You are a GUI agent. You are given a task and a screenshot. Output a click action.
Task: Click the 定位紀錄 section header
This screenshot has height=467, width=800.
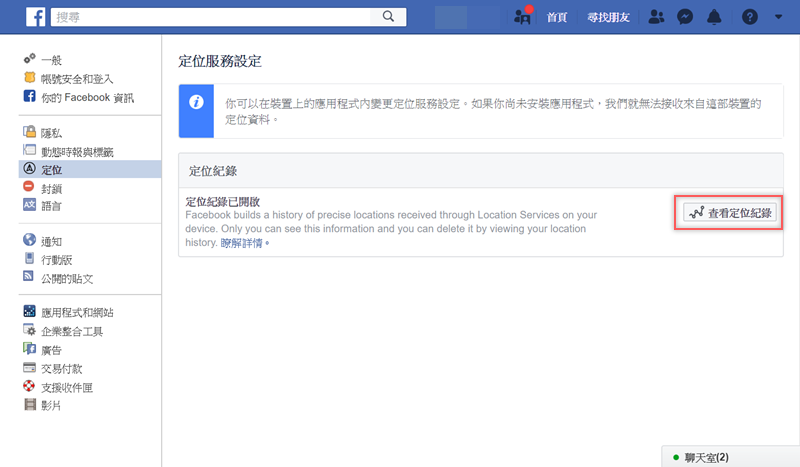[213, 171]
